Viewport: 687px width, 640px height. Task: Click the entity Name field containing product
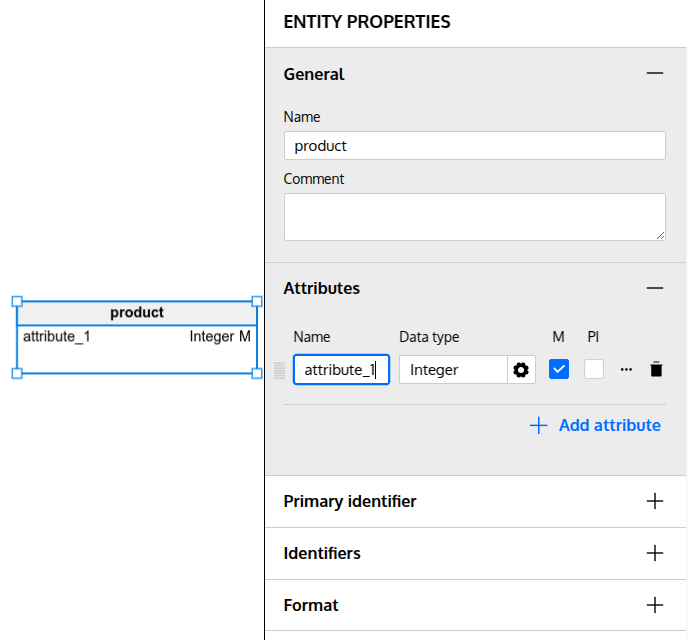[x=474, y=146]
